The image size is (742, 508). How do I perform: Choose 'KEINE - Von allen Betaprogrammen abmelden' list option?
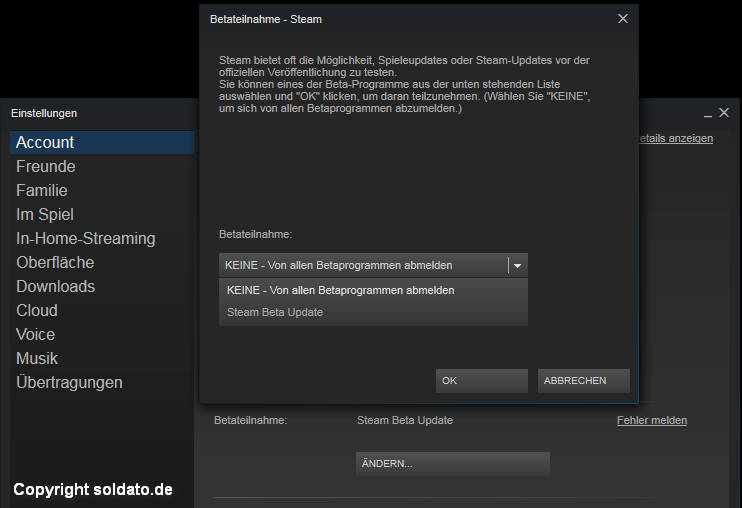point(373,290)
